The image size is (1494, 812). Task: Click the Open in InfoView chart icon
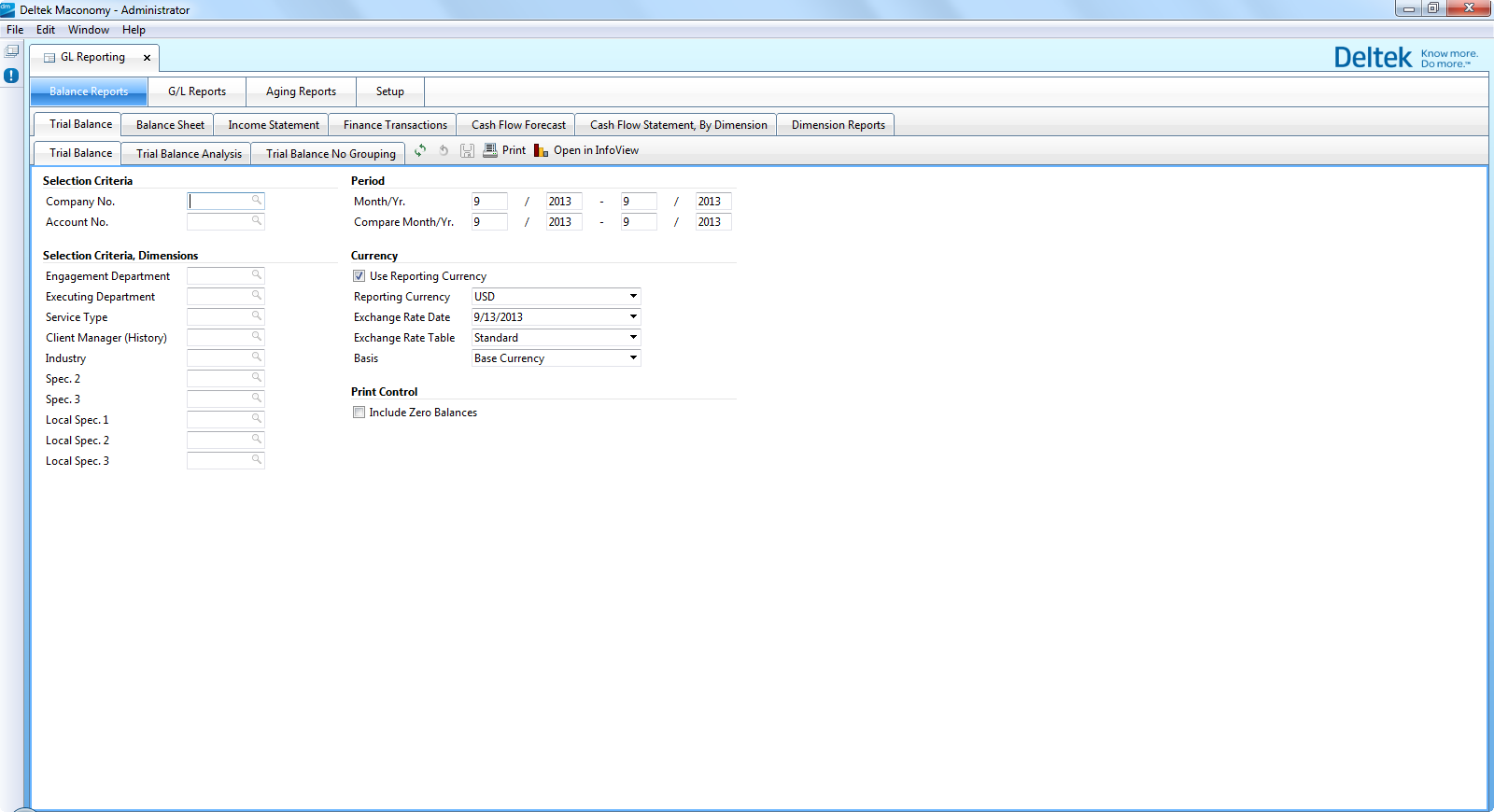point(541,150)
